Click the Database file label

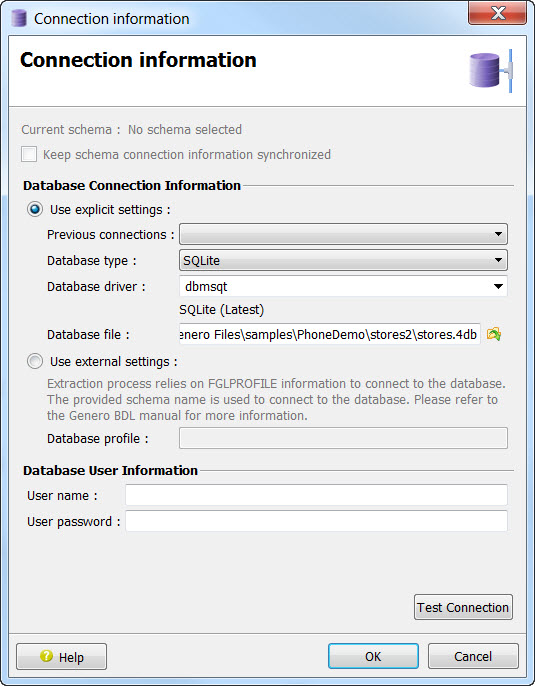[x=88, y=335]
